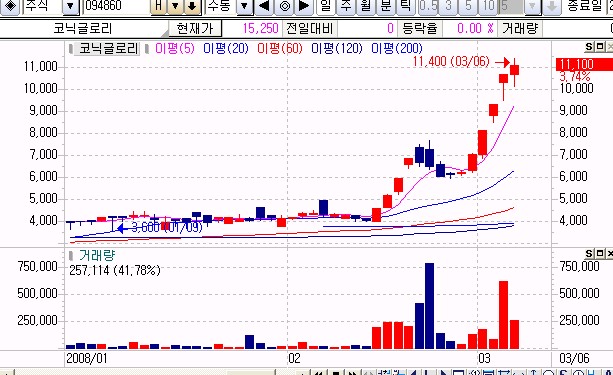This screenshot has width=613, height=375.
Task: Open the 수동 mode dropdown
Action: pos(244,6)
